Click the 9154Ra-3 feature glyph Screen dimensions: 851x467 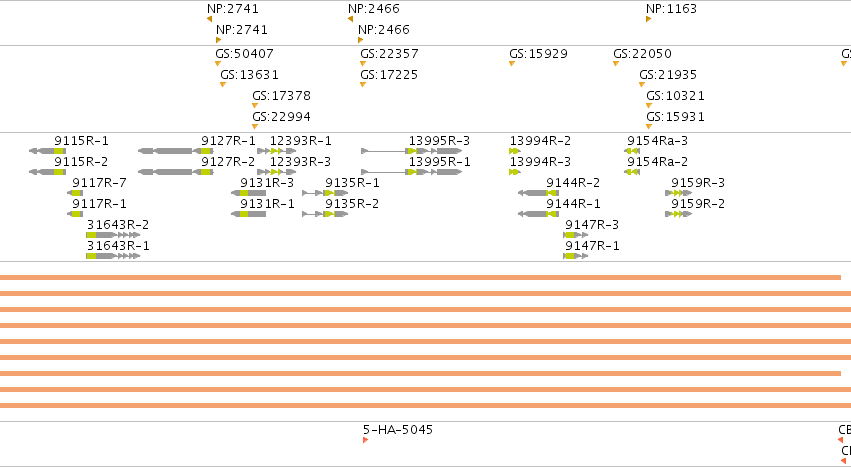point(632,151)
